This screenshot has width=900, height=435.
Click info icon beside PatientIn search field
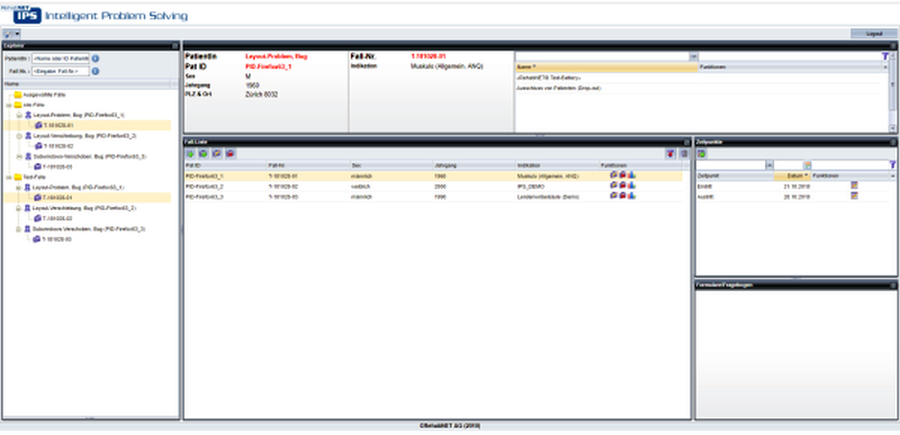[95, 59]
